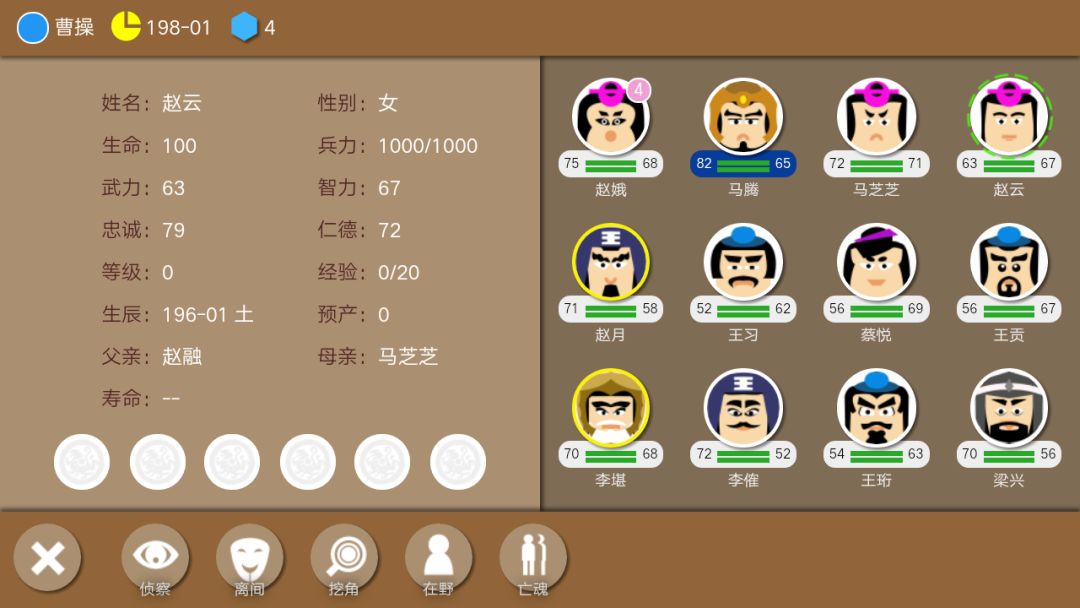Tap the pink badge 4 on 赵娥
The image size is (1080, 608).
click(x=638, y=90)
